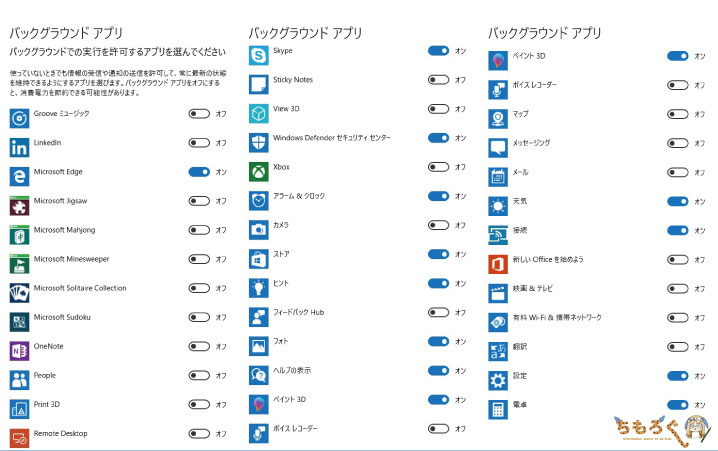Screen dimensions: 718x451
Task: Click the 電卓 calculator icon
Action: coord(498,410)
